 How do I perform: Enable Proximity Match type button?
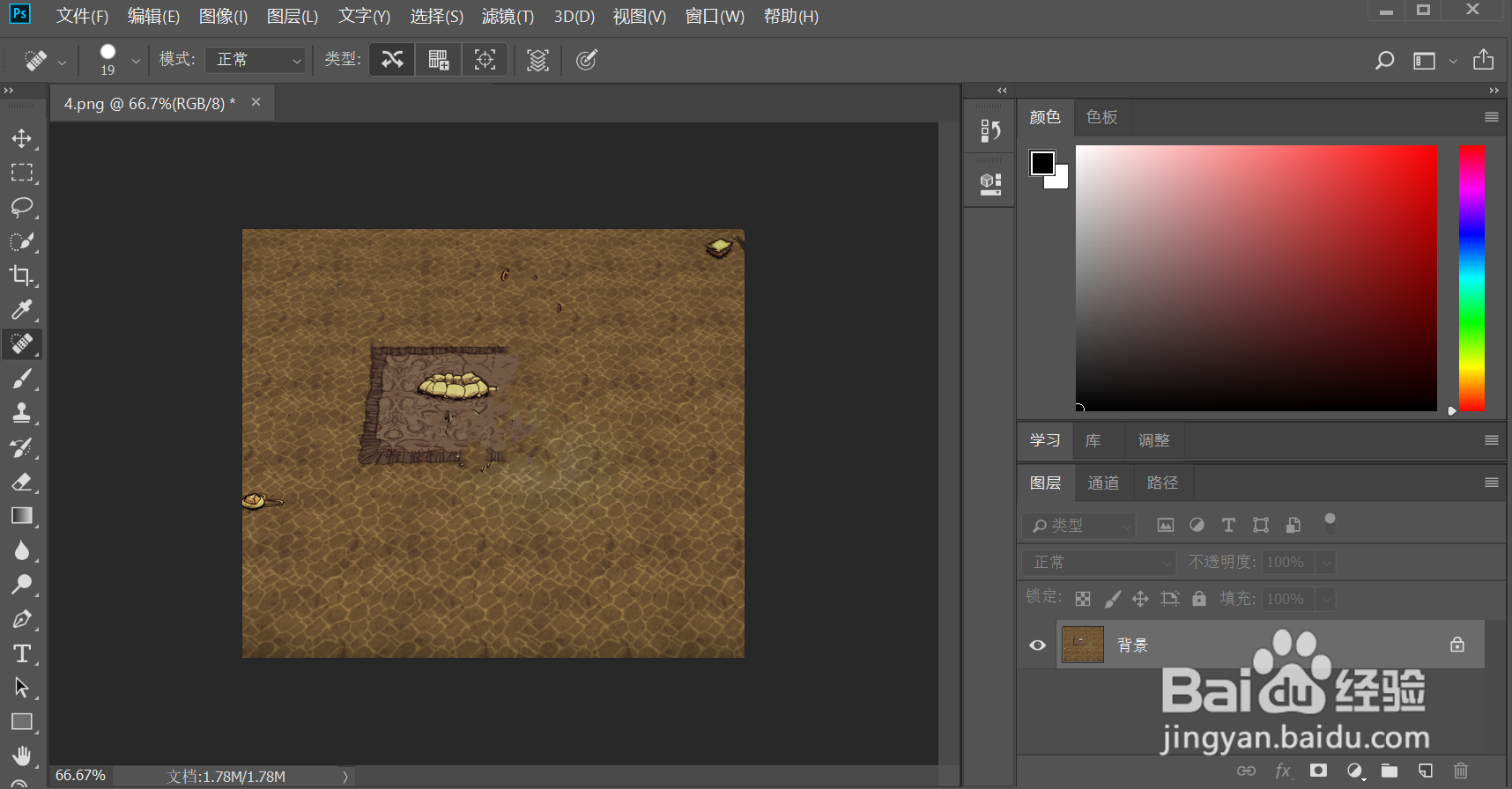[x=485, y=60]
